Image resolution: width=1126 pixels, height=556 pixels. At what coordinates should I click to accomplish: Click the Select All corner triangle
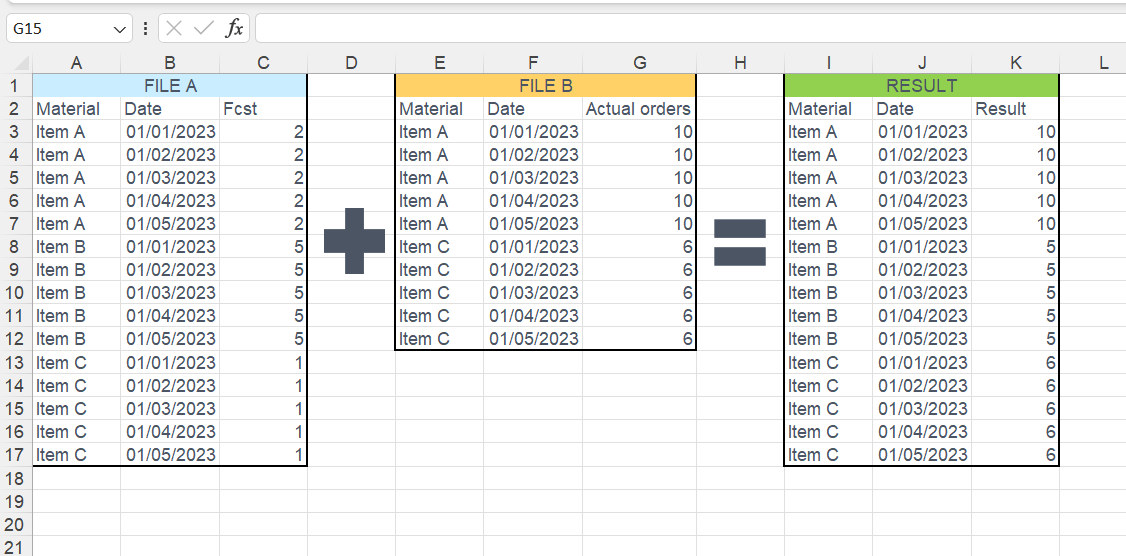[x=17, y=63]
